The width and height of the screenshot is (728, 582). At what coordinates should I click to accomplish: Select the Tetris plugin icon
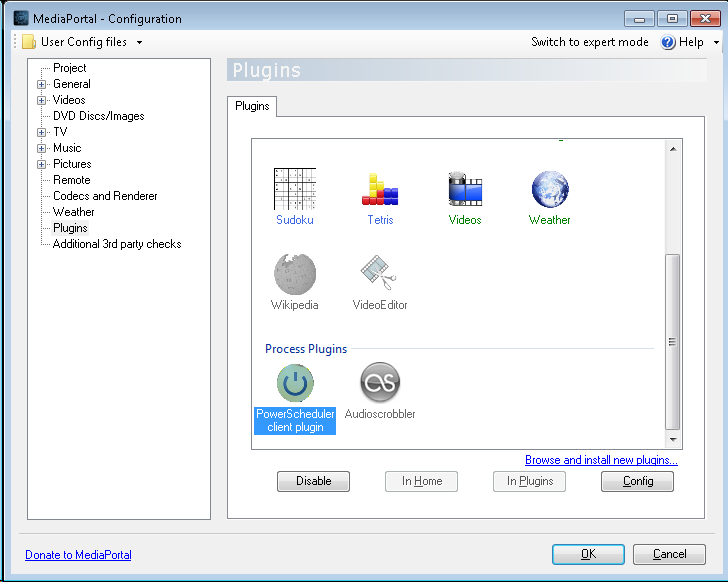(380, 189)
